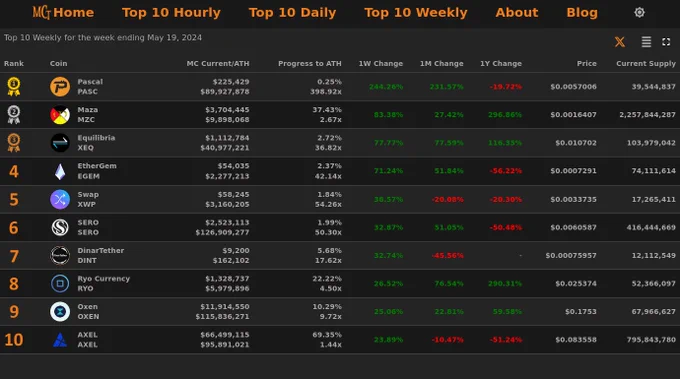Image resolution: width=680 pixels, height=379 pixels.
Task: Sort by 1W Change column header
Action: click(381, 63)
